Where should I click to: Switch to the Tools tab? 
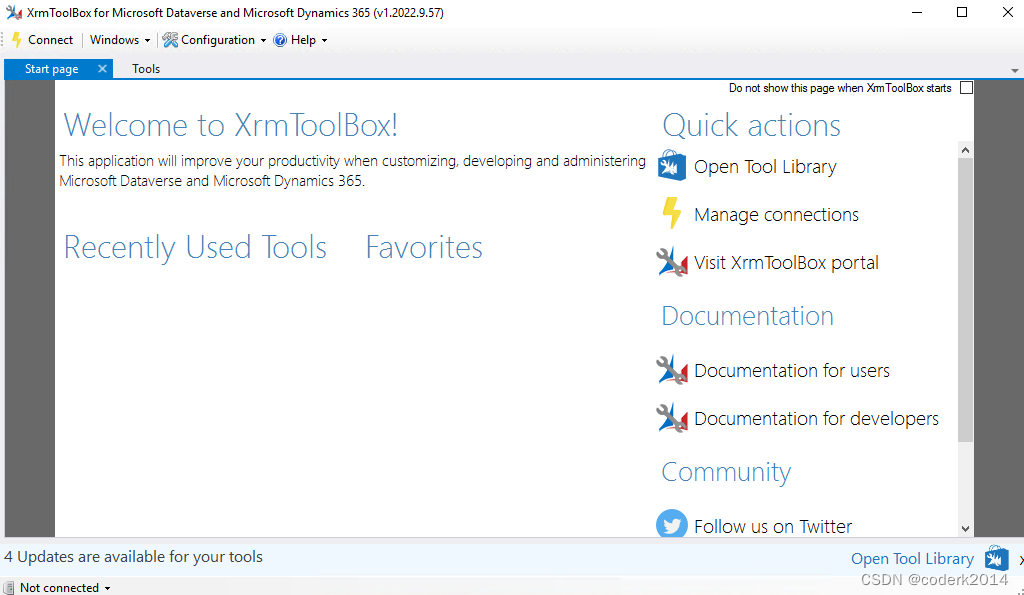(146, 69)
